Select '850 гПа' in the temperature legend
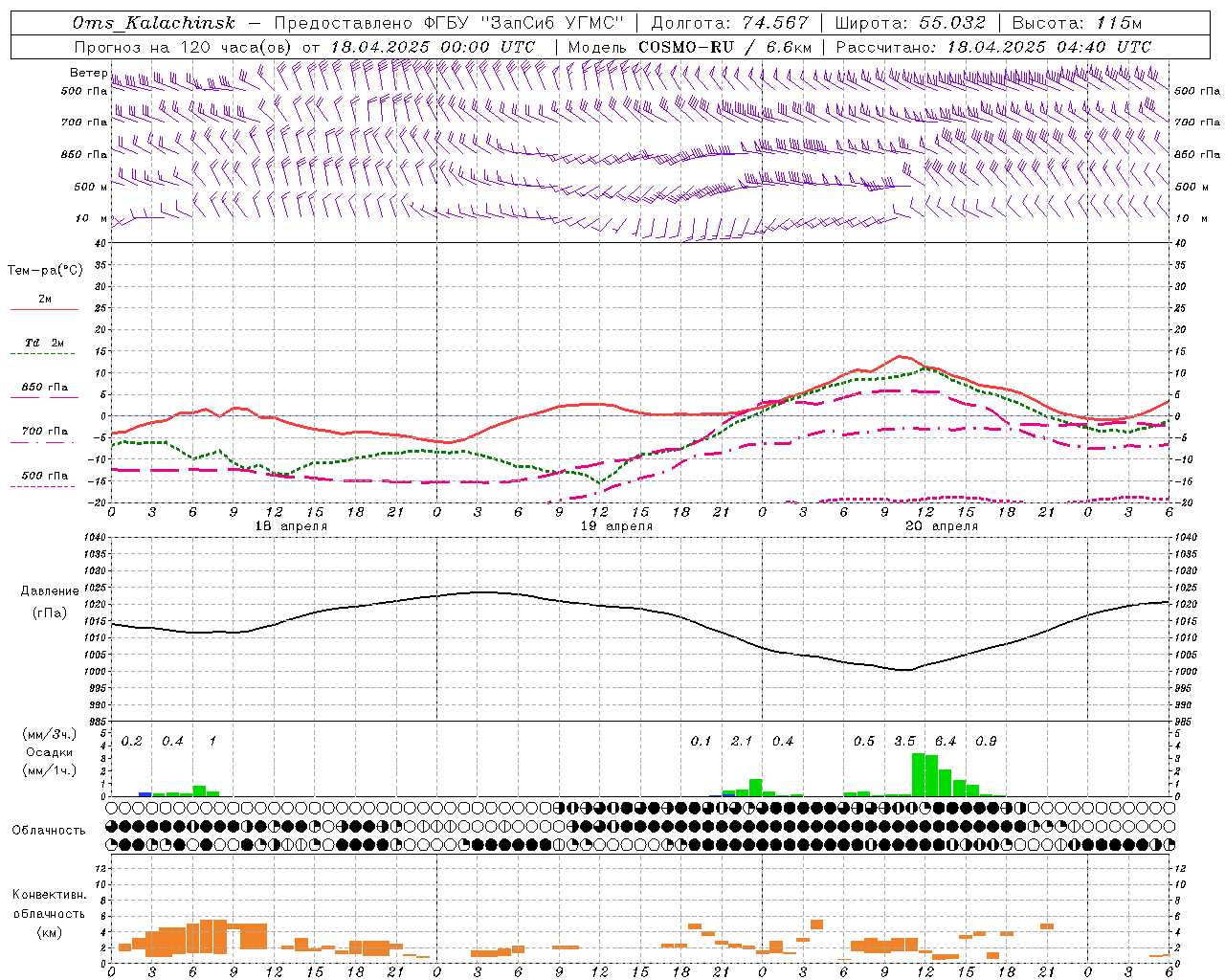Viewport: 1225px width, 980px height. [x=45, y=388]
